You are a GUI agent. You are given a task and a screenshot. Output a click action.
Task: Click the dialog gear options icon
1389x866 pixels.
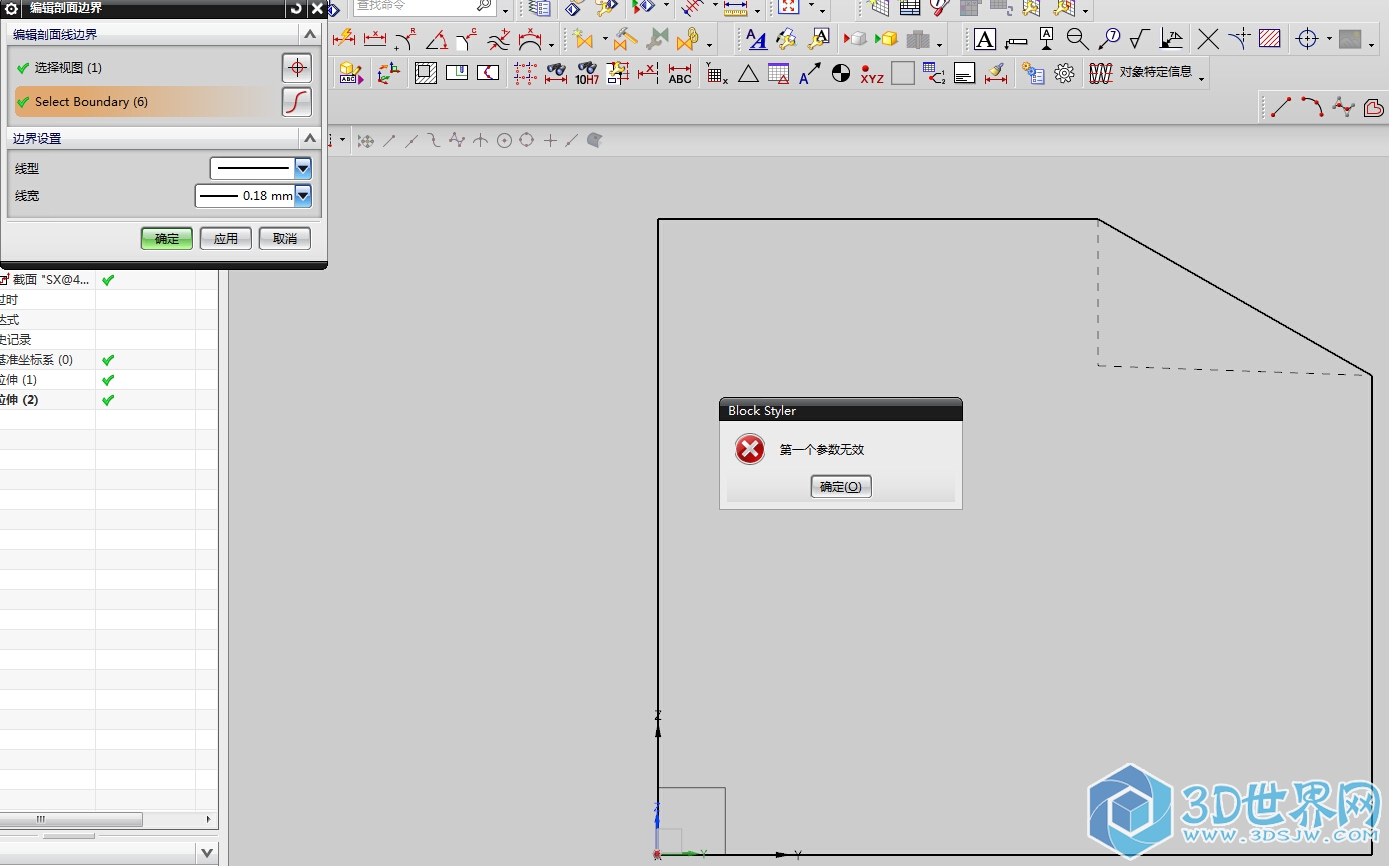coord(12,8)
